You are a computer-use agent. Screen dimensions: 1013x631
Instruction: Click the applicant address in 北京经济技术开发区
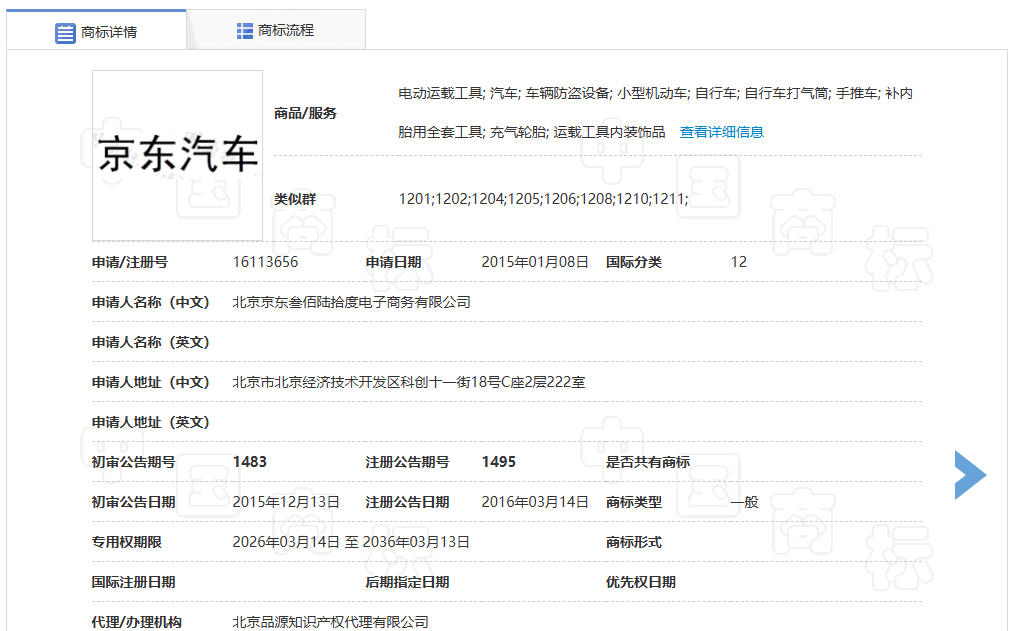pos(408,382)
